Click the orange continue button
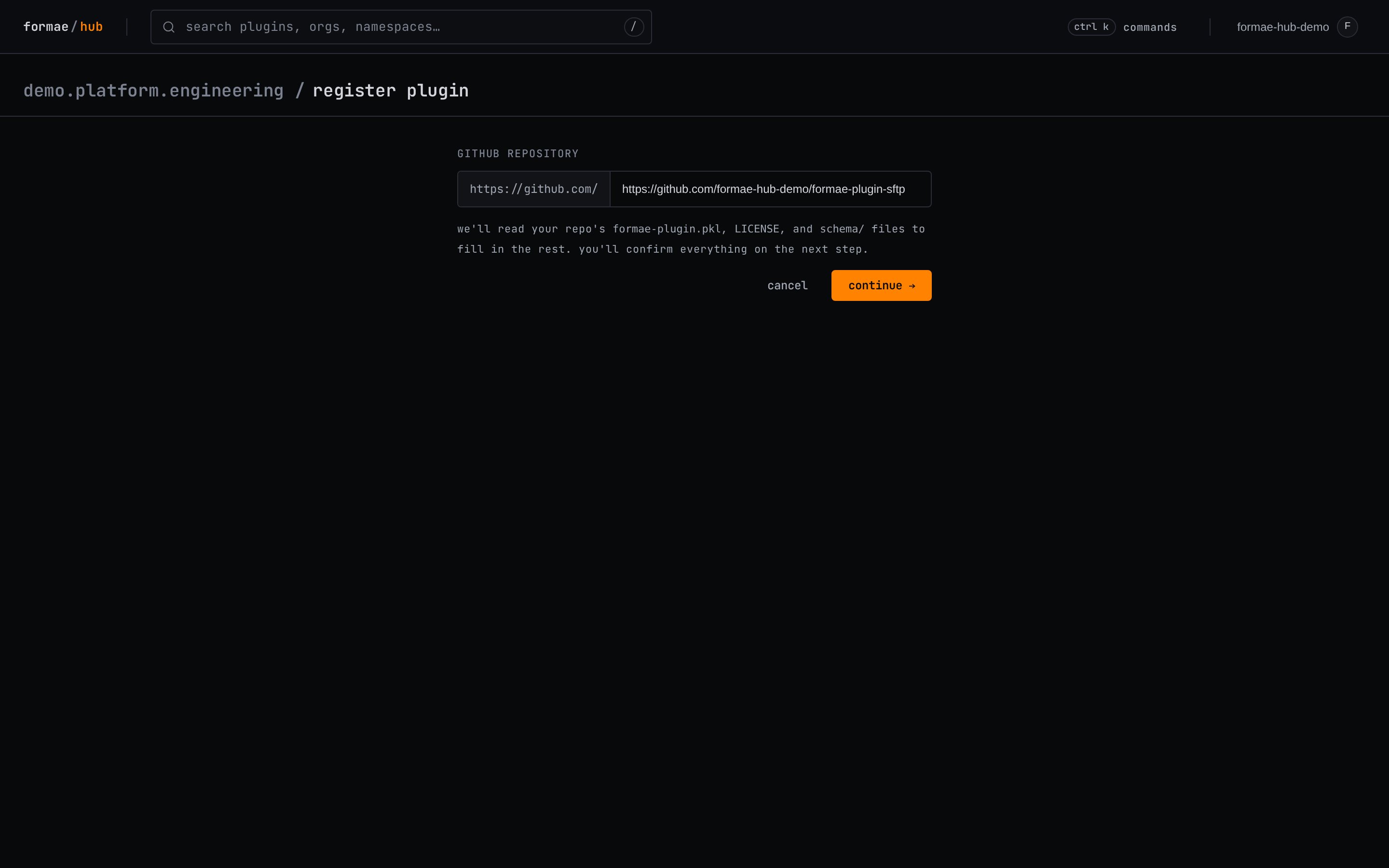Viewport: 1389px width, 868px height. coord(881,285)
